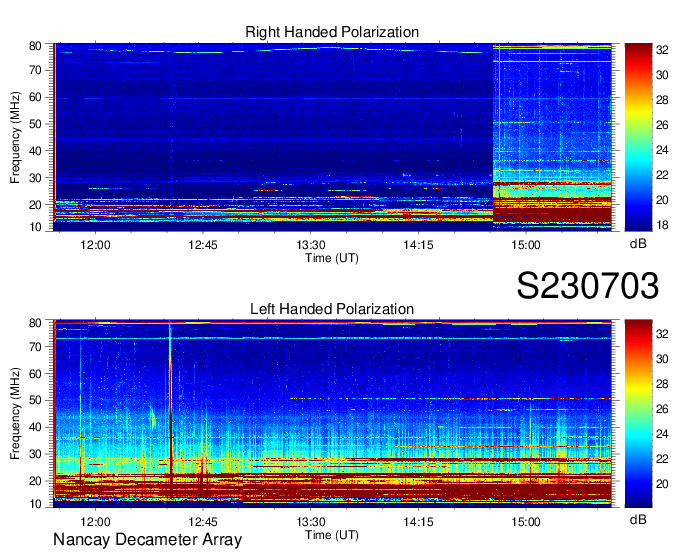Click the 'Right Handed Polarization' plot title

click(x=332, y=32)
